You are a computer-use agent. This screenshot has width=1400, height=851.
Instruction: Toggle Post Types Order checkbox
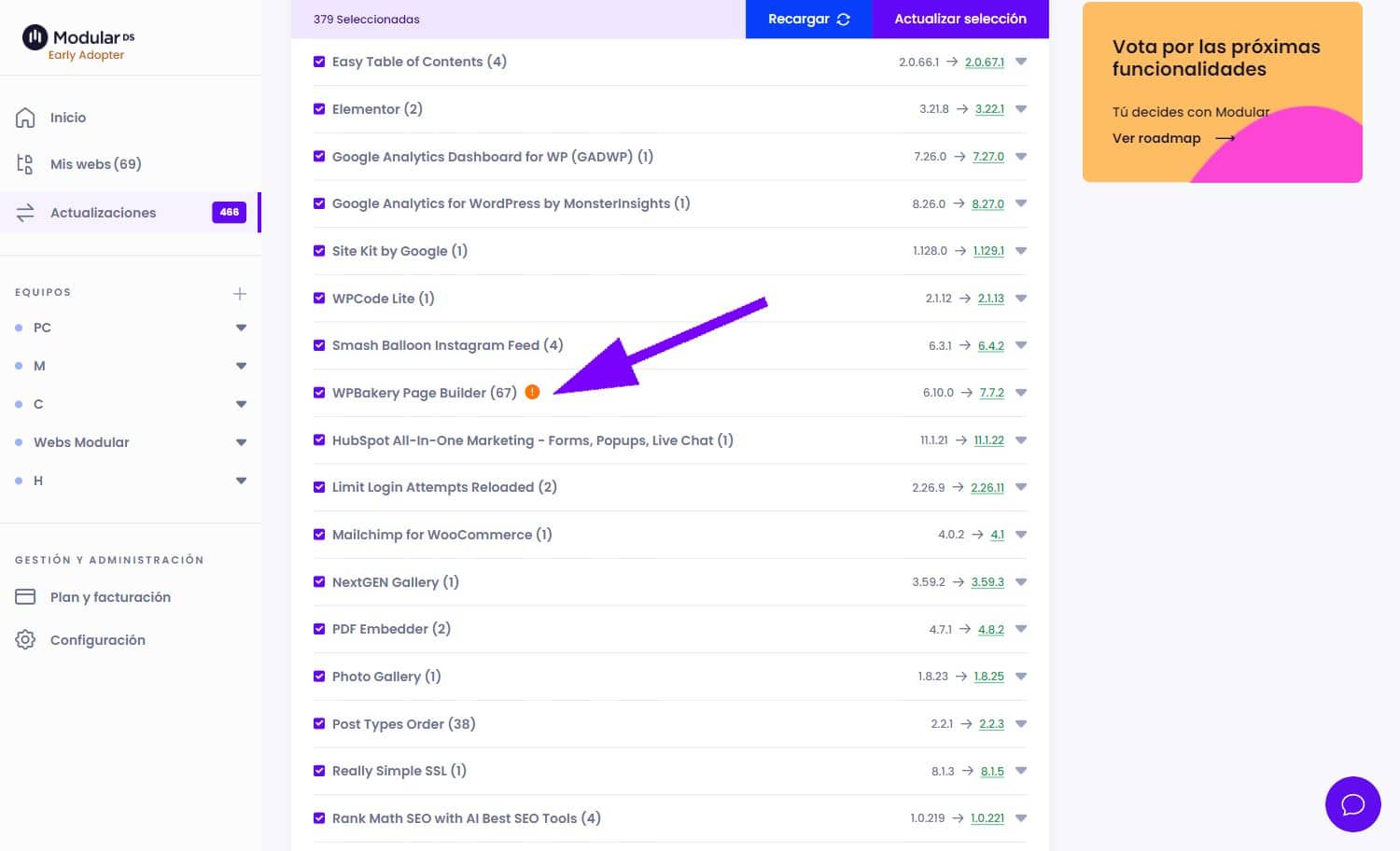(319, 723)
